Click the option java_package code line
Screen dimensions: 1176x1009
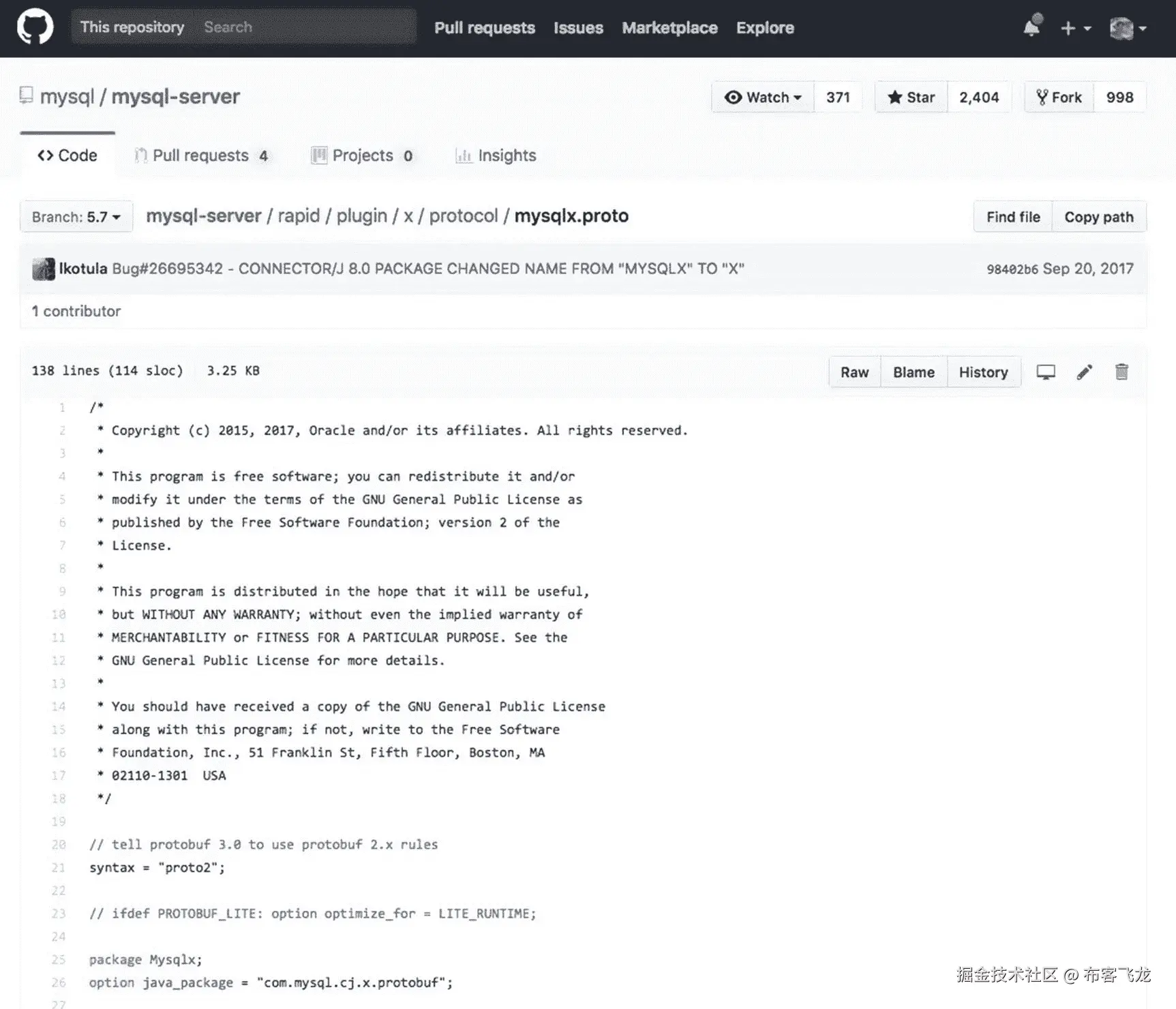click(271, 983)
